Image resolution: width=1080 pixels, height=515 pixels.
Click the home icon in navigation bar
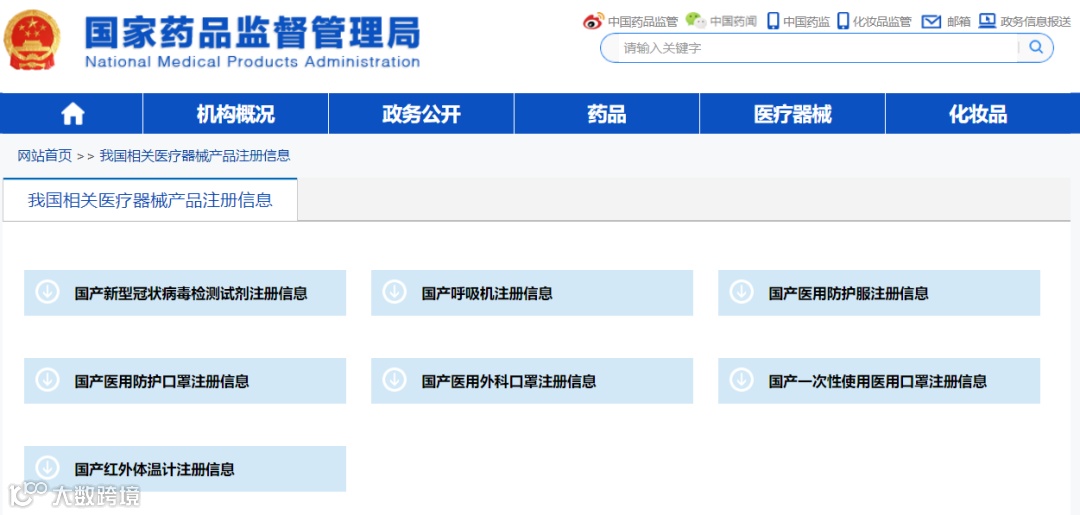point(73,114)
